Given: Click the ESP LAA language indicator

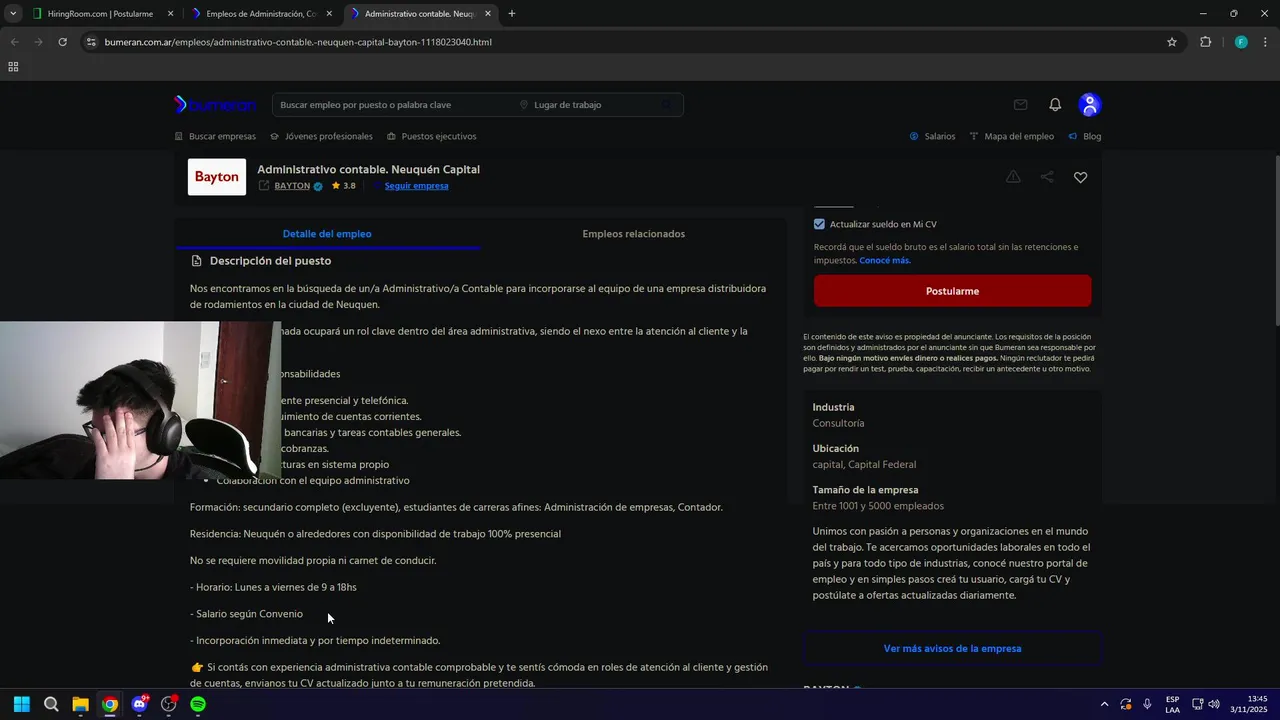Looking at the screenshot, I should coord(1172,704).
